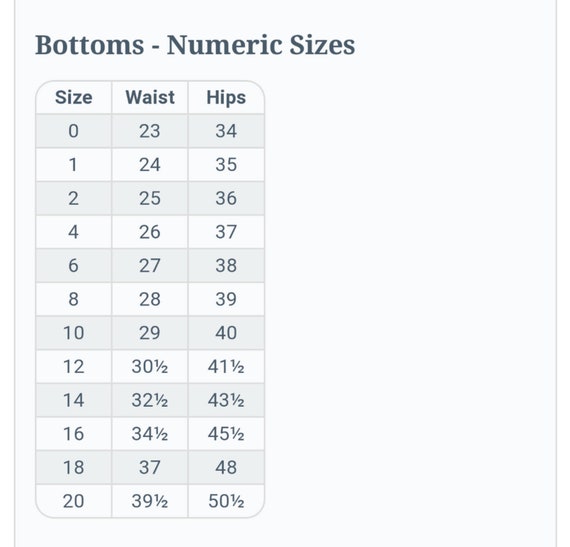Image resolution: width=570 pixels, height=547 pixels.
Task: Click waist value 28 in size 8 row
Action: click(150, 299)
